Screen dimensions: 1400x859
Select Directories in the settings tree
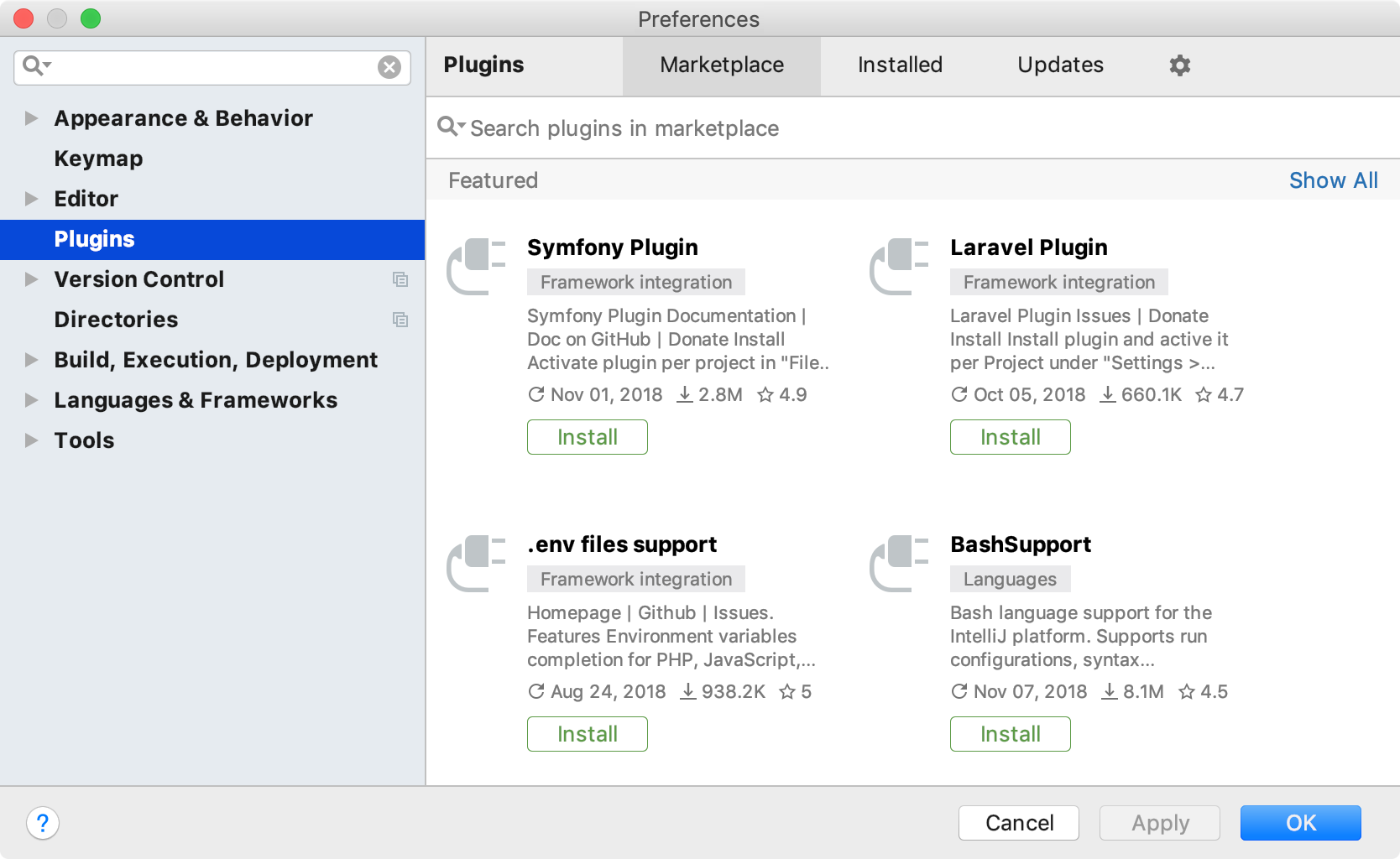point(116,320)
